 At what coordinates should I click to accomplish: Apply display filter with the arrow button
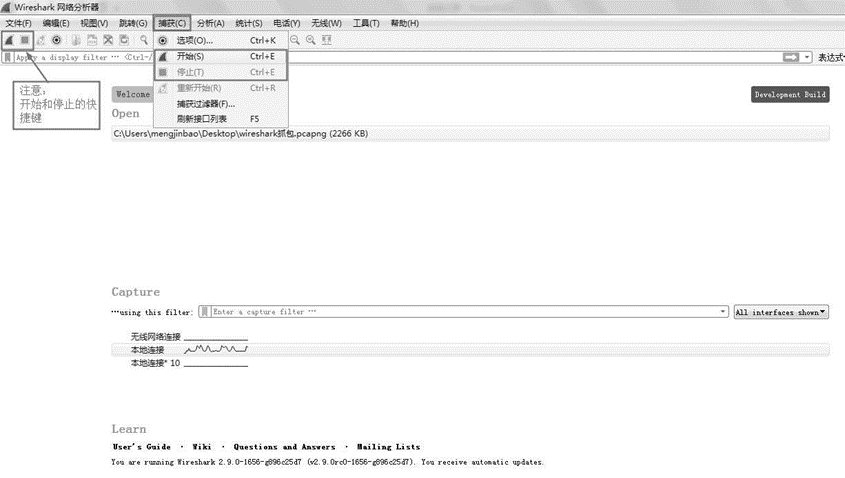click(x=791, y=57)
